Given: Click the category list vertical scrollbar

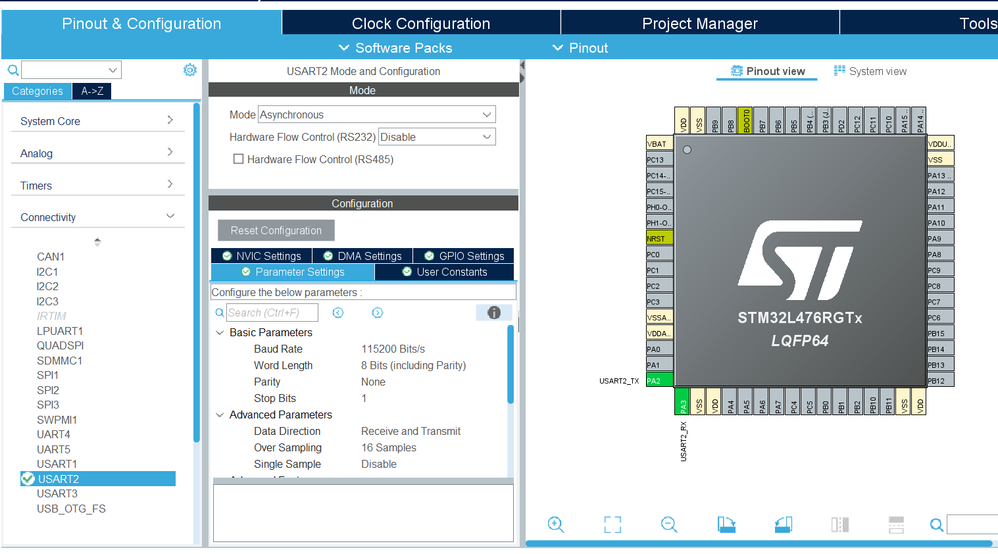Looking at the screenshot, I should (197, 273).
